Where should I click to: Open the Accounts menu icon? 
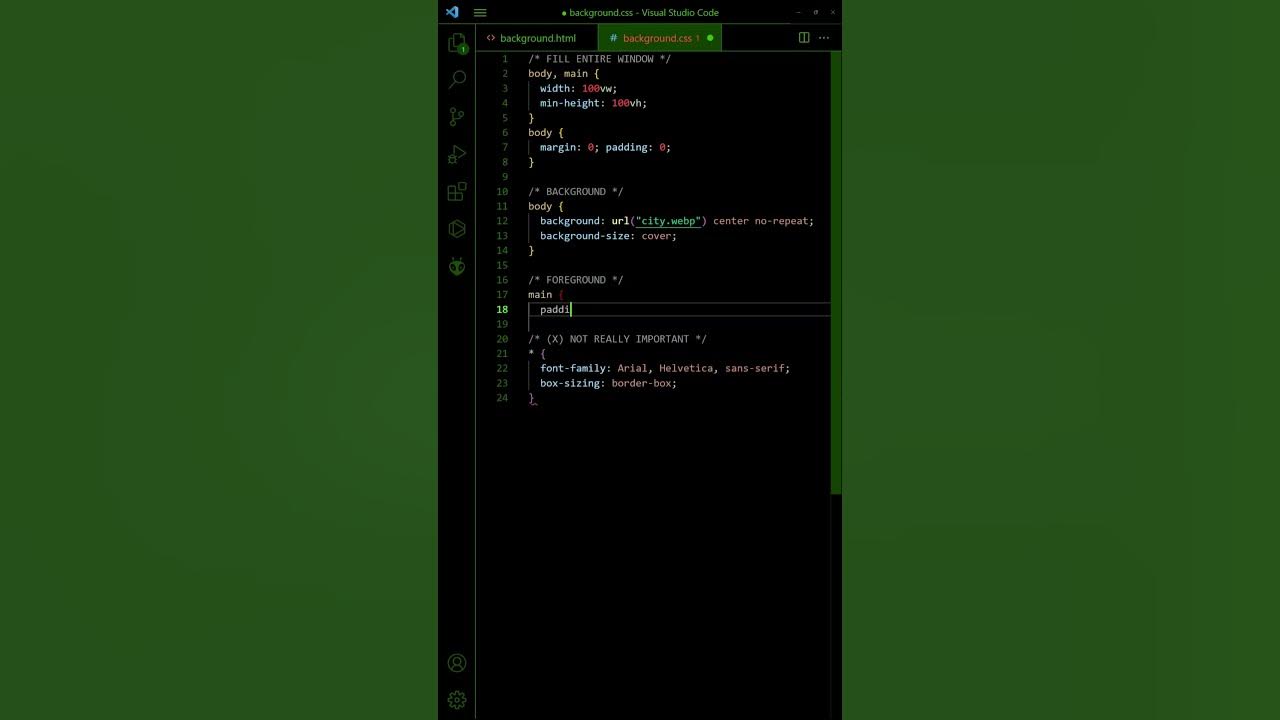point(457,663)
